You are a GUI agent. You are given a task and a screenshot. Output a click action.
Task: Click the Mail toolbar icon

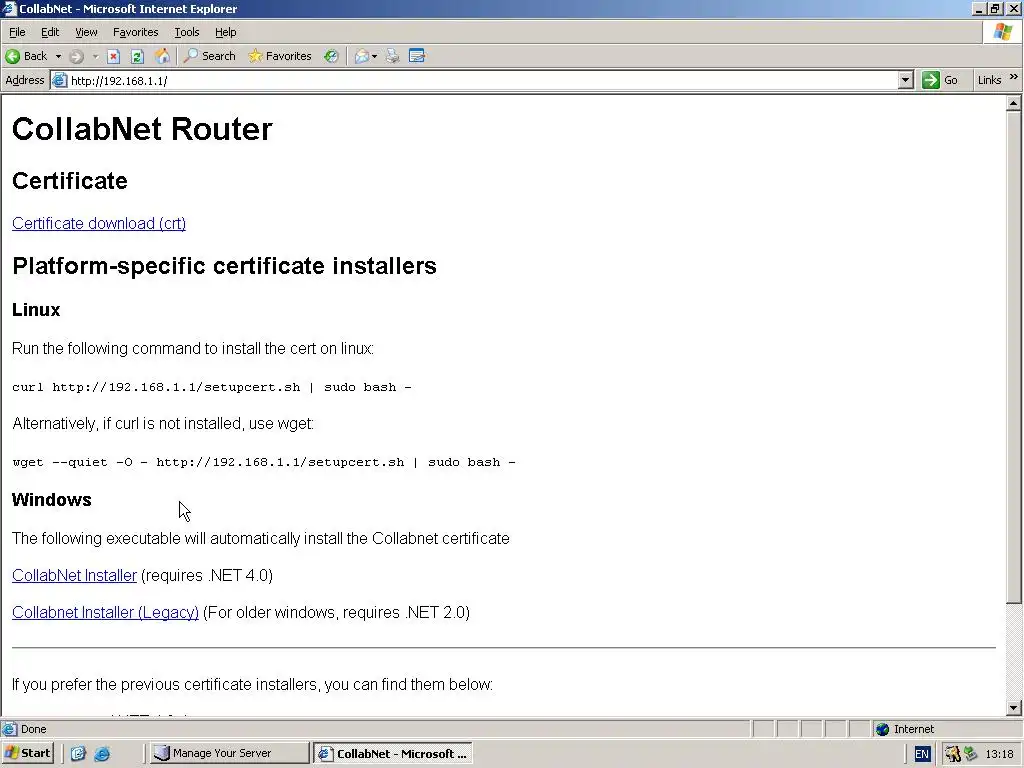(362, 56)
